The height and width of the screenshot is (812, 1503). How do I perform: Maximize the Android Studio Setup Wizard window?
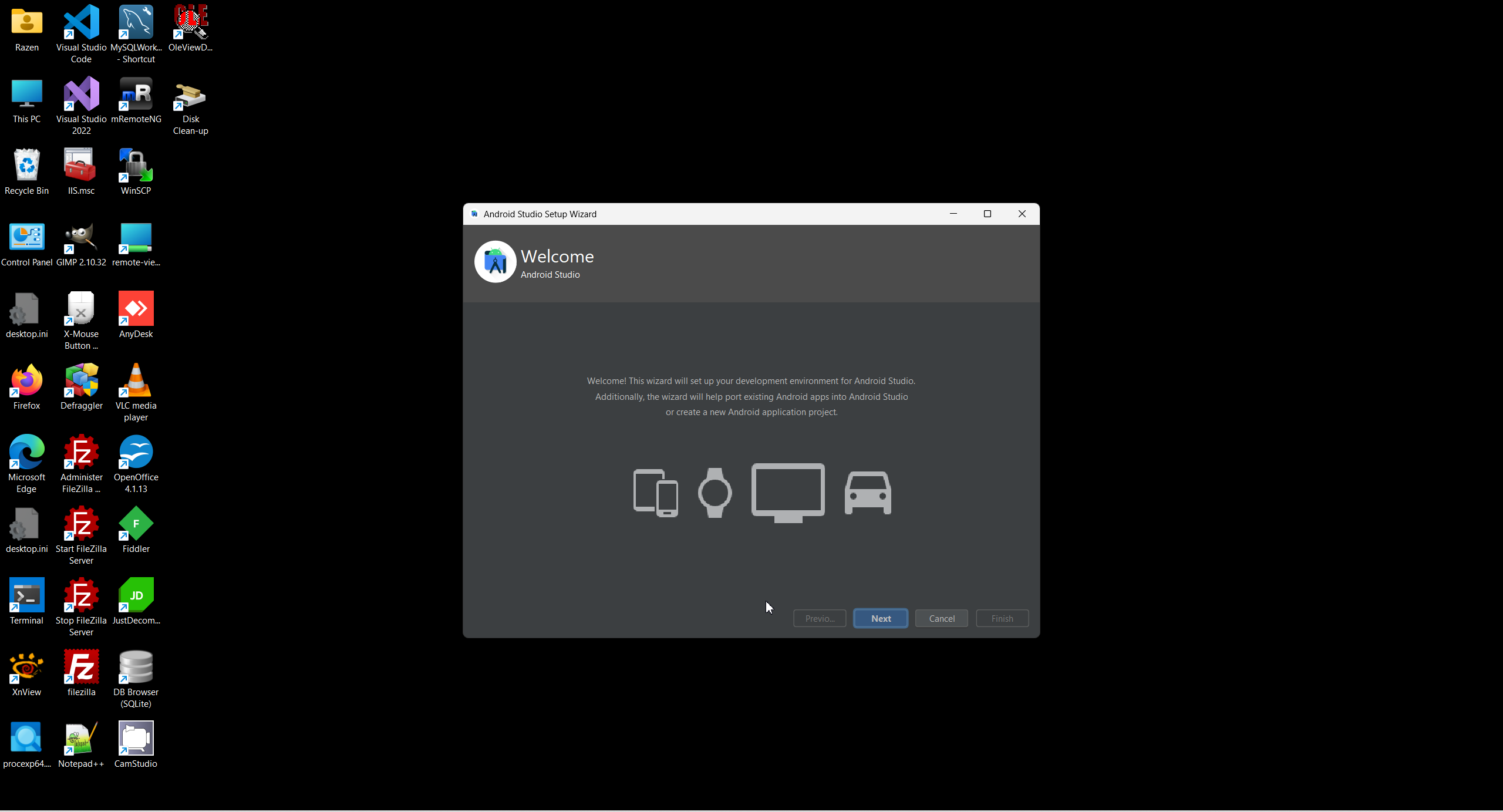pos(988,214)
